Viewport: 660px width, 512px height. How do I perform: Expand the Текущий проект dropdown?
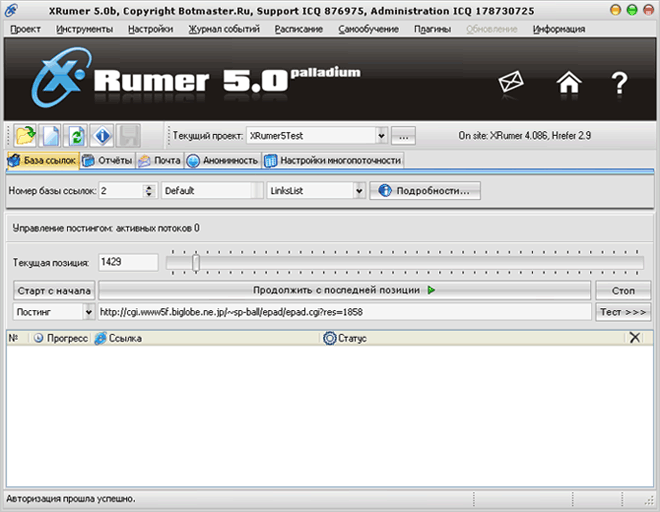pyautogui.click(x=381, y=136)
